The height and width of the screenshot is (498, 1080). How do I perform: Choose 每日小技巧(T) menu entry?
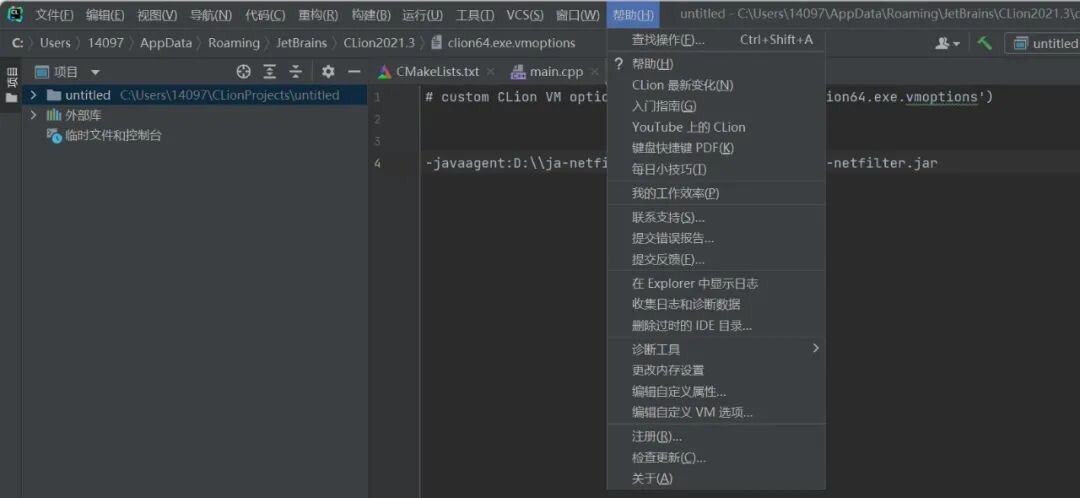[x=716, y=169]
